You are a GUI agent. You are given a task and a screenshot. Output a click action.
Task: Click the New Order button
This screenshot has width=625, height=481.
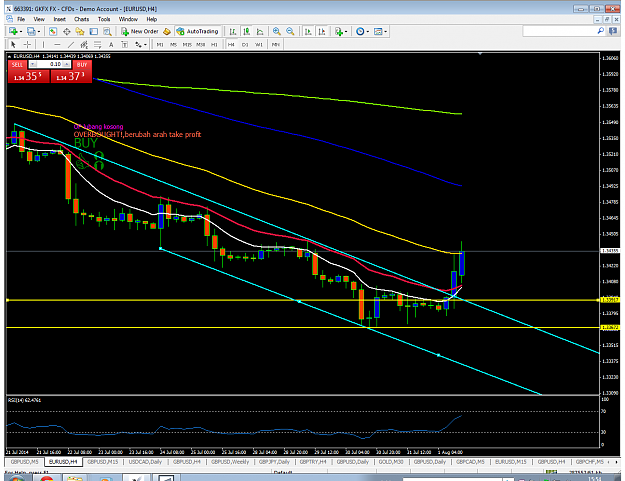[x=140, y=31]
